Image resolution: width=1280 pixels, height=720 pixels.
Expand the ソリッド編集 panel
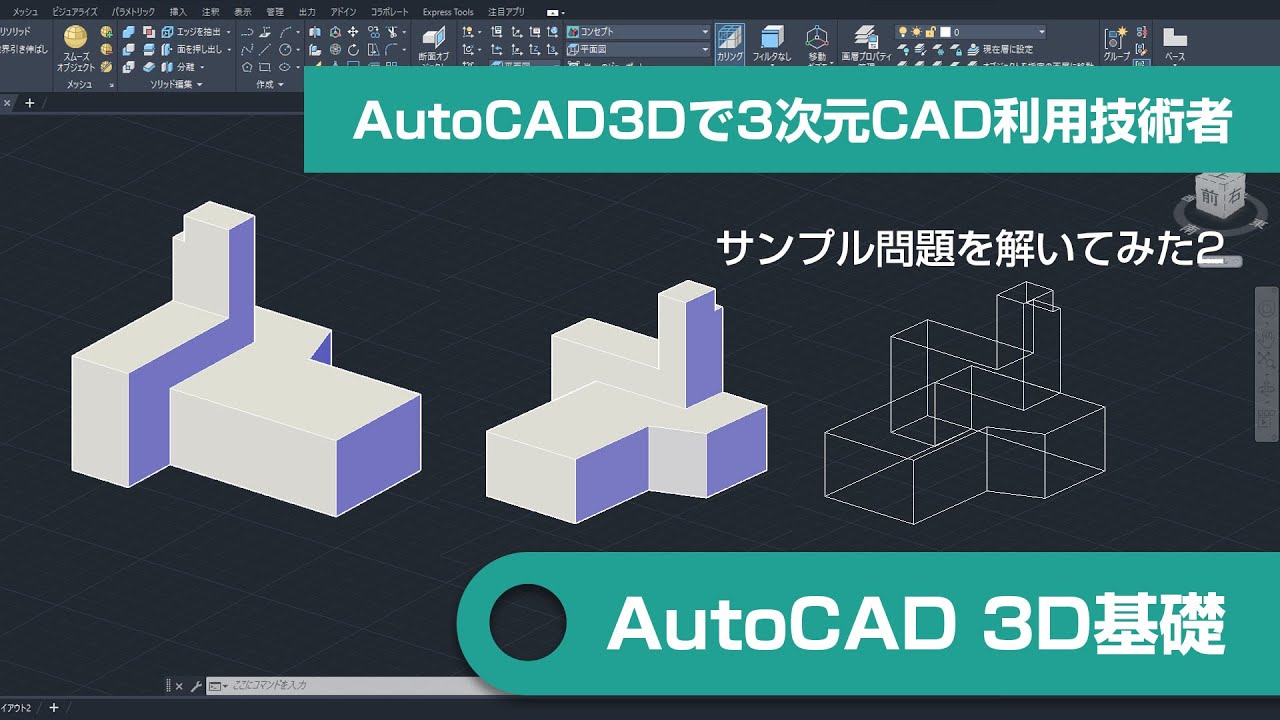(177, 85)
